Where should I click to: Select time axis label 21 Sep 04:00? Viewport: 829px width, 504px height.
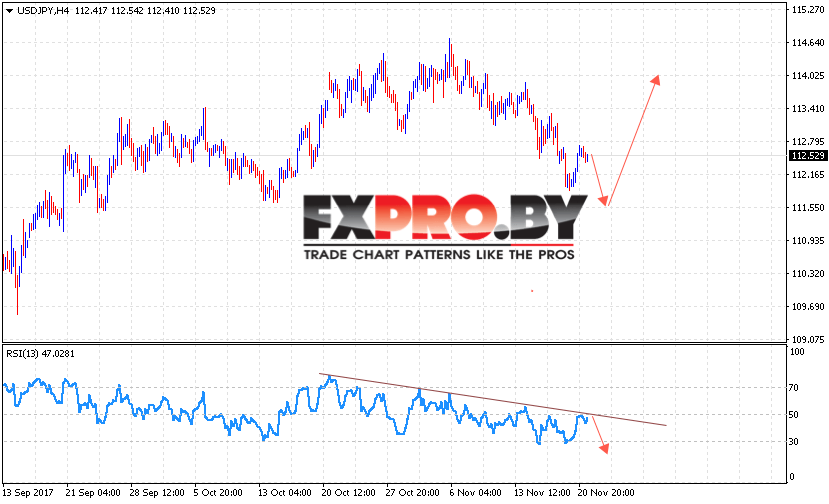[93, 492]
